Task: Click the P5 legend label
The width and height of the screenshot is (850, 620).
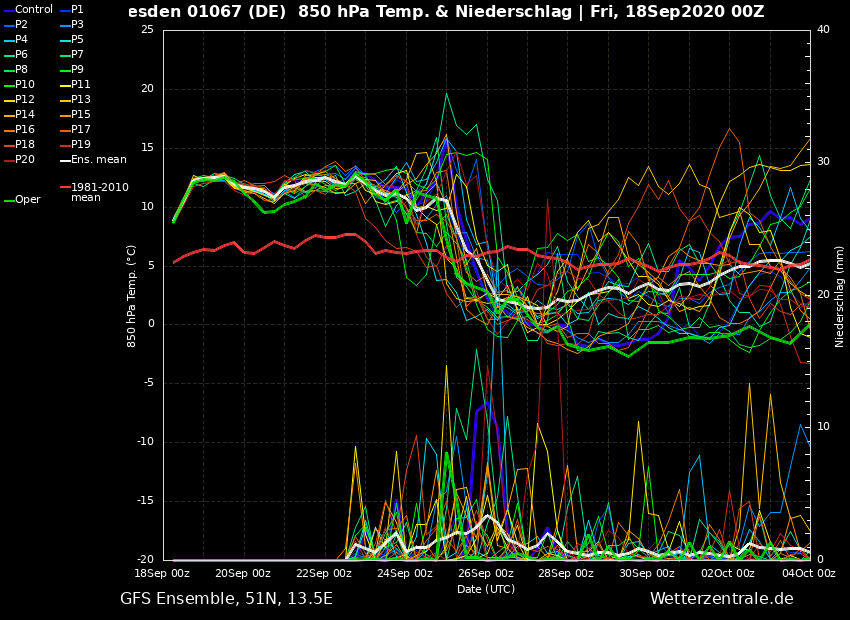Action: point(77,40)
